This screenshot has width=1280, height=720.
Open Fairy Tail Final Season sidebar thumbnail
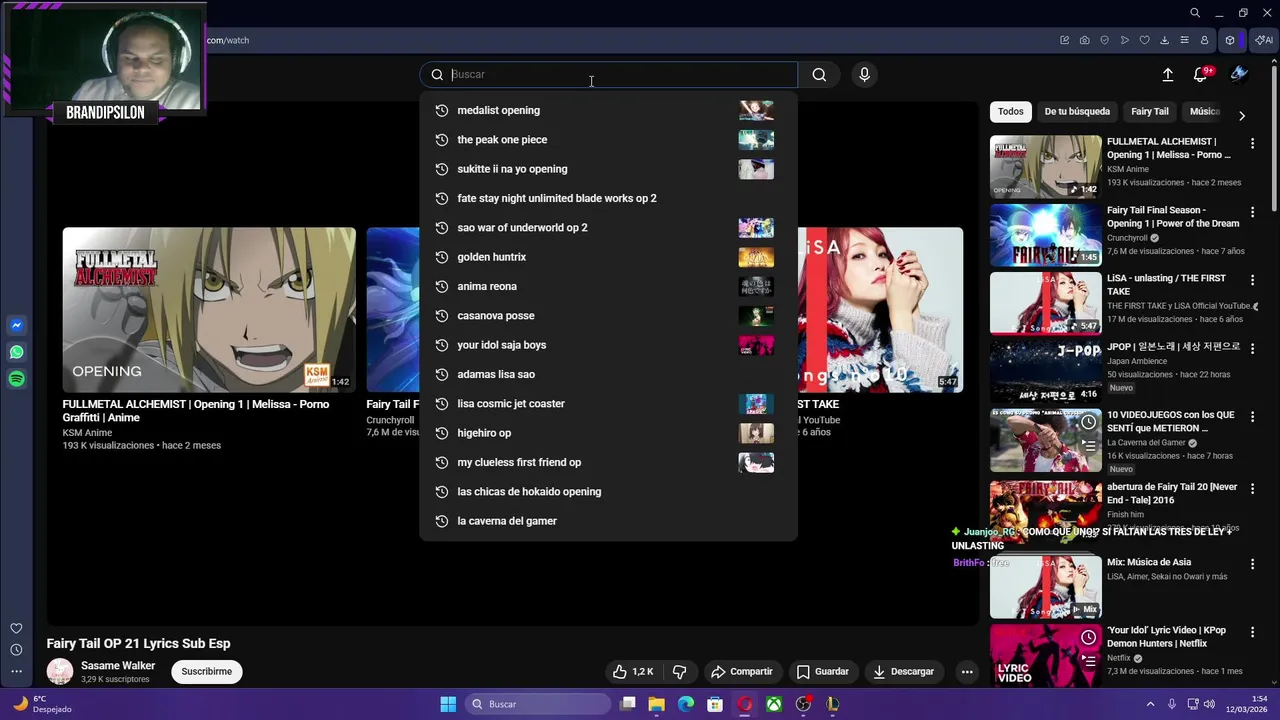1046,235
